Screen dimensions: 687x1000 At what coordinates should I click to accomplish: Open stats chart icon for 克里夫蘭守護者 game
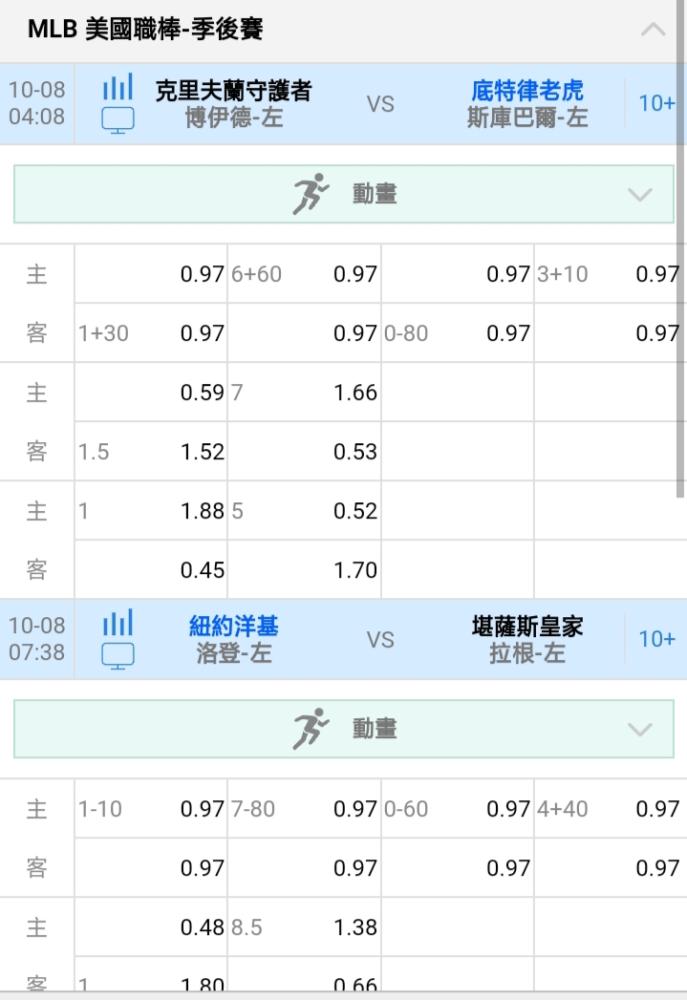[118, 87]
